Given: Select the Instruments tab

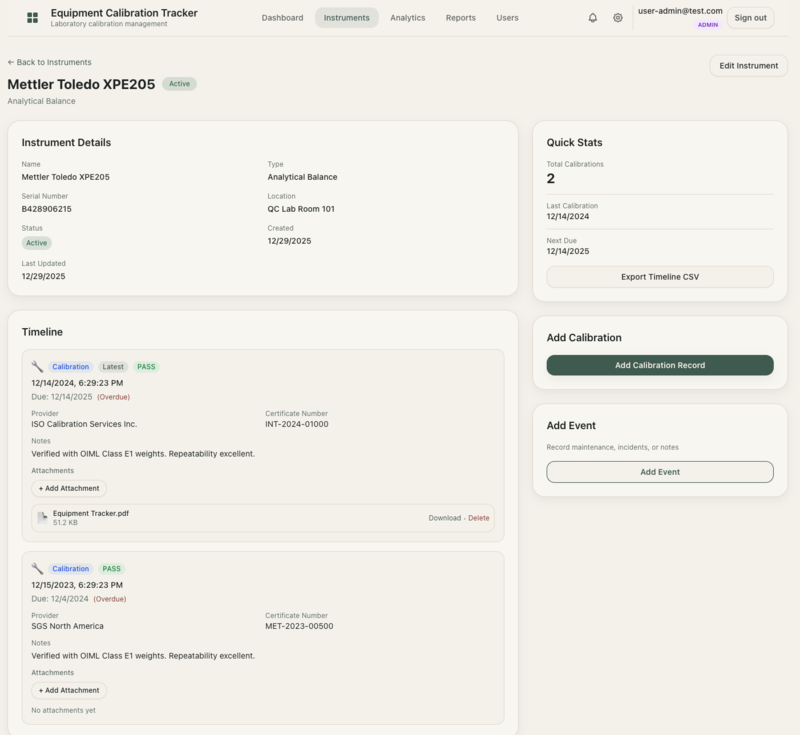Looking at the screenshot, I should point(346,18).
